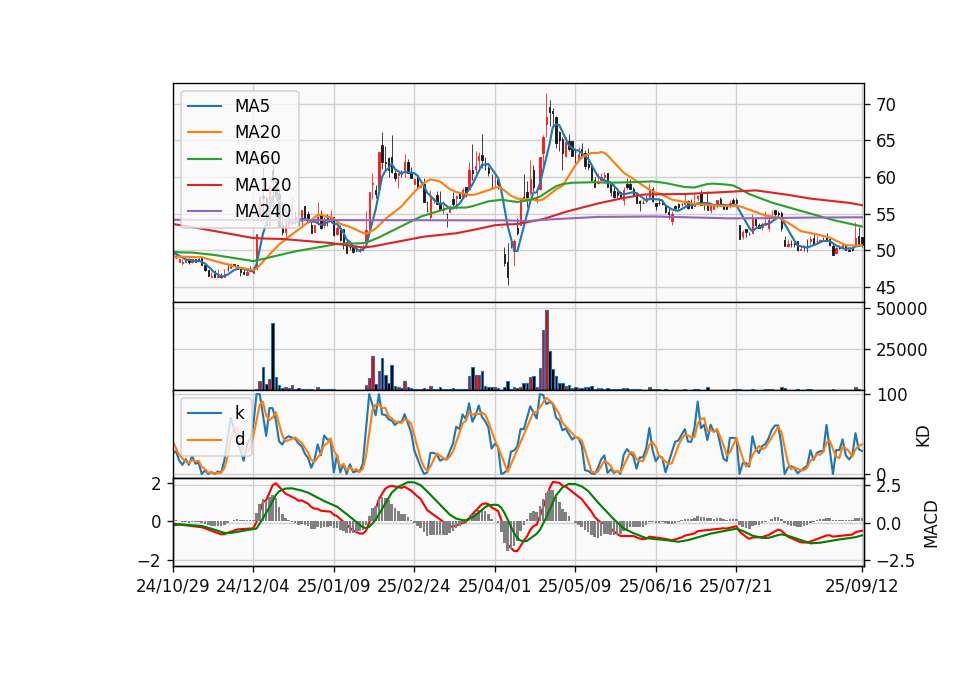Click the MA60 legend label
960x690 pixels.
pos(257,159)
